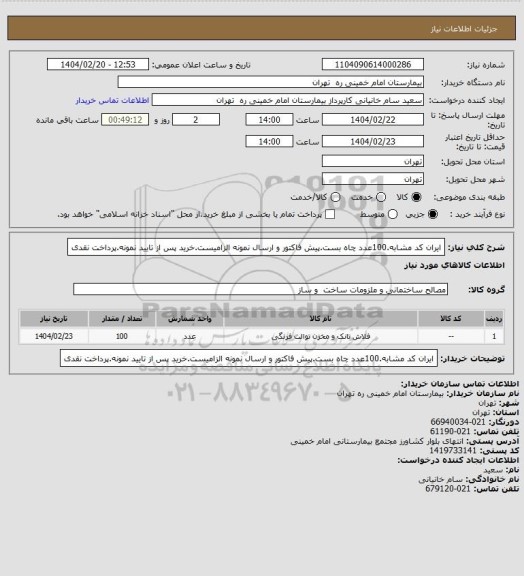Select the کالا/خدمت radio button
This screenshot has width=524, height=576.
(x=335, y=197)
